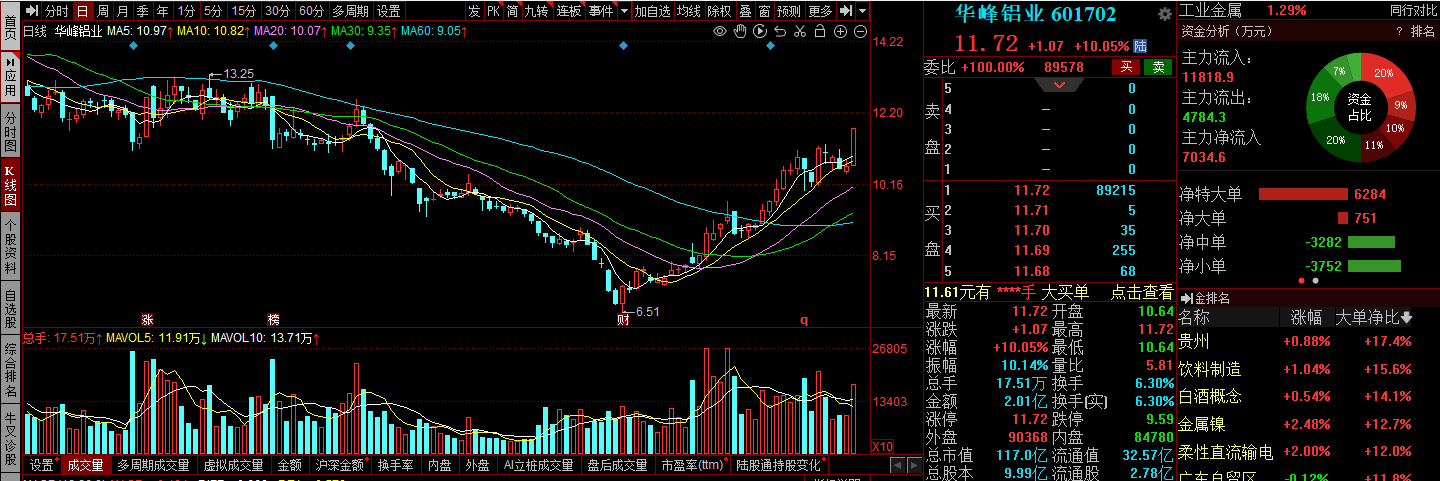Viewport: 1440px width, 481px height.
Task: Toggle 预测 forecast button
Action: tap(788, 11)
